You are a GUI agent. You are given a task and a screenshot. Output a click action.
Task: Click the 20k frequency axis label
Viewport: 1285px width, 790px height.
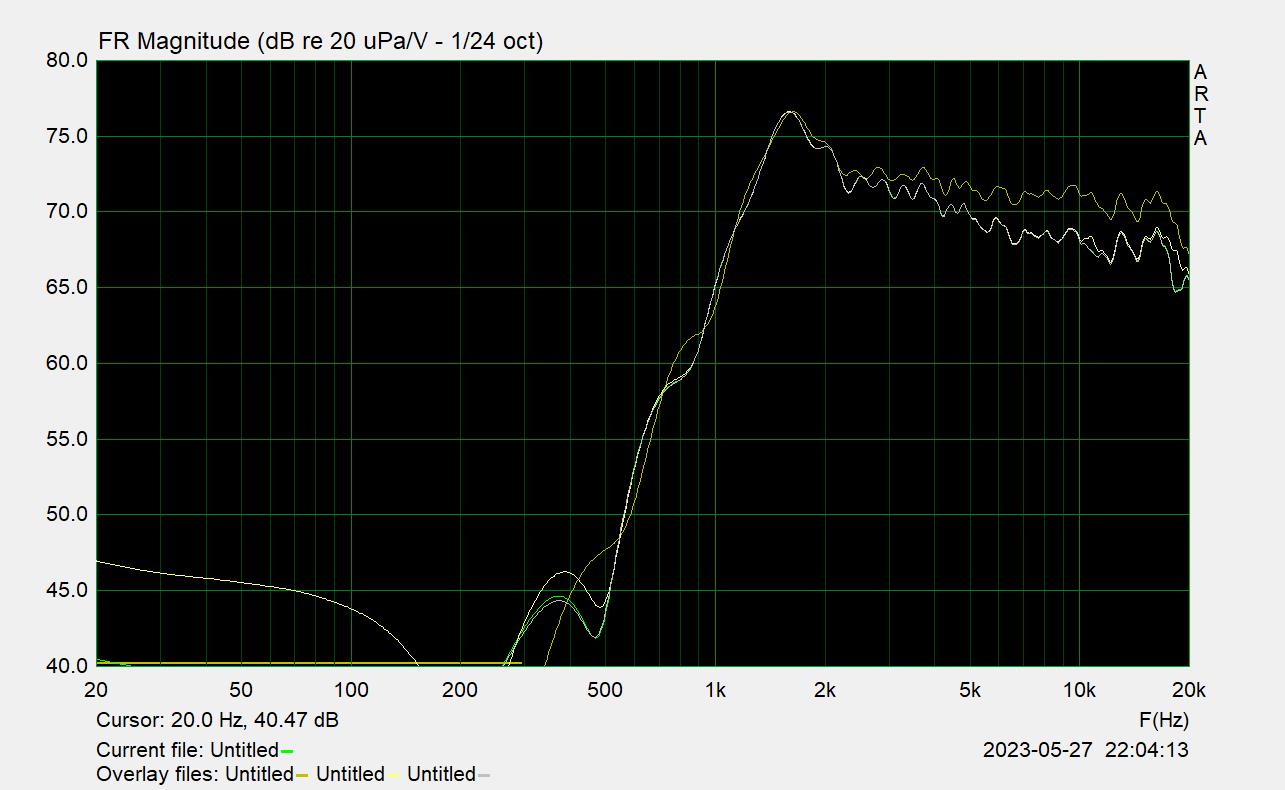[1189, 690]
